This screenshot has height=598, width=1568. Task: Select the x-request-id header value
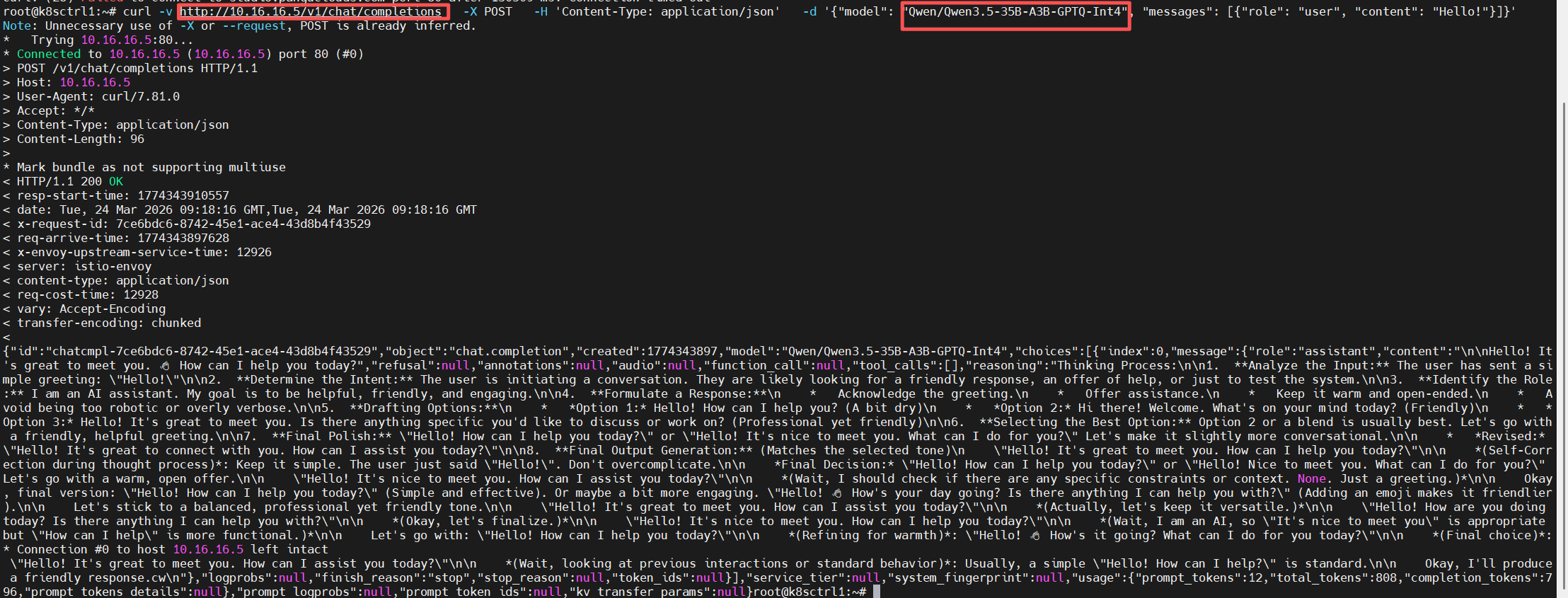[243, 224]
